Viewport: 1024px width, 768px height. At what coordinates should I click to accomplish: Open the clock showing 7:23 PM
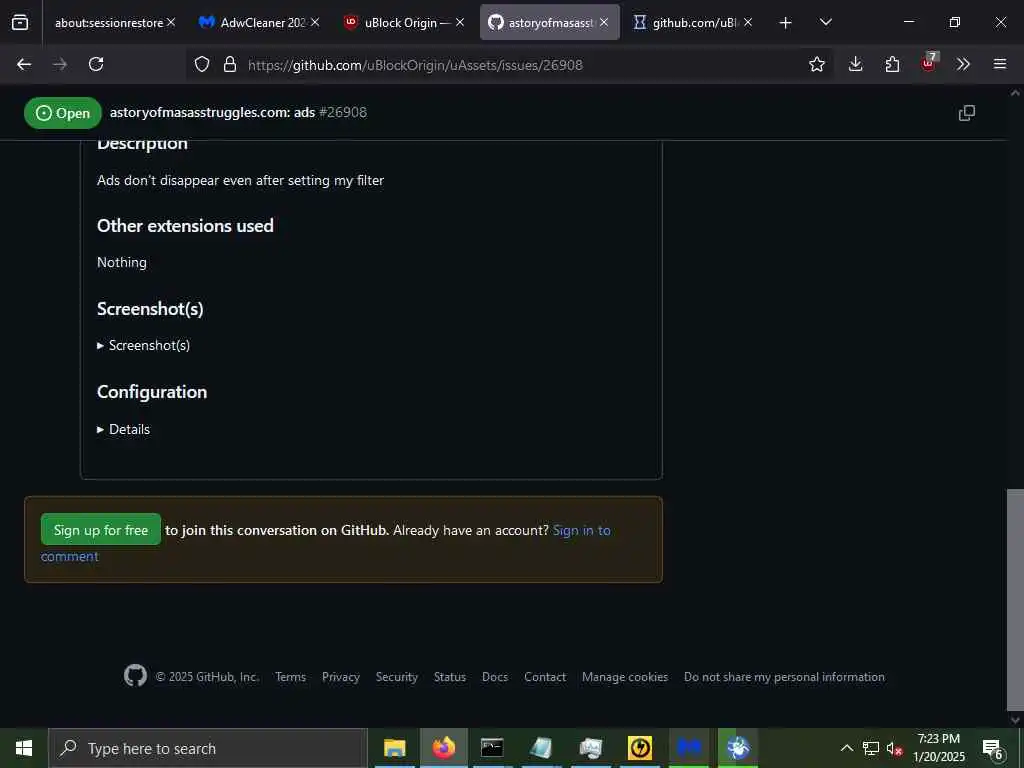pos(938,748)
